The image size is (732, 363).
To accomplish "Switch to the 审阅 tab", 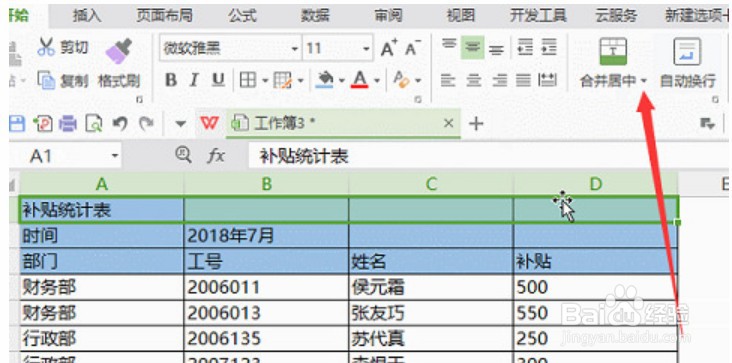I will point(388,15).
